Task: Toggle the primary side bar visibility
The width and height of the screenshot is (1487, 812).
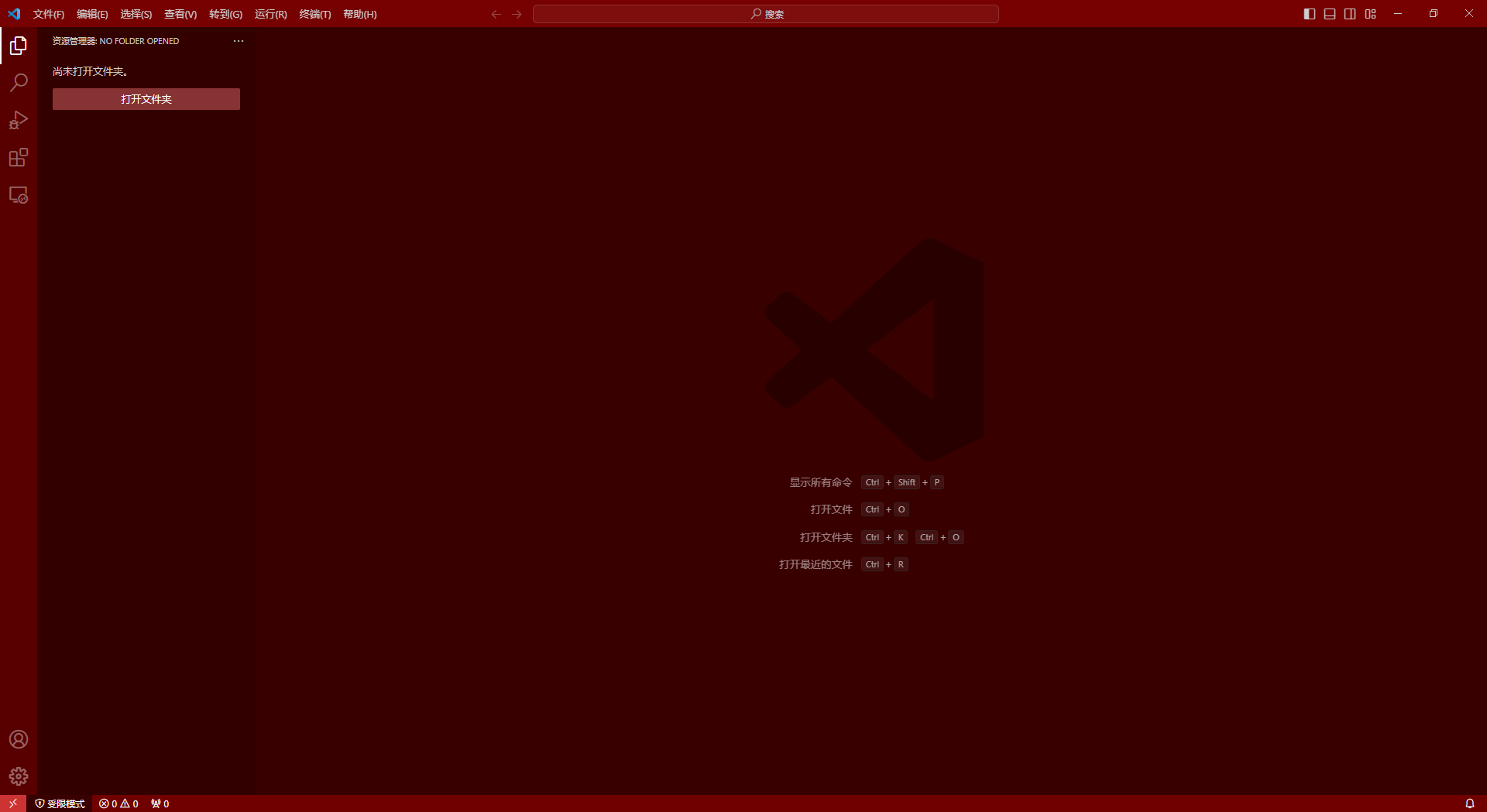Action: tap(1310, 14)
